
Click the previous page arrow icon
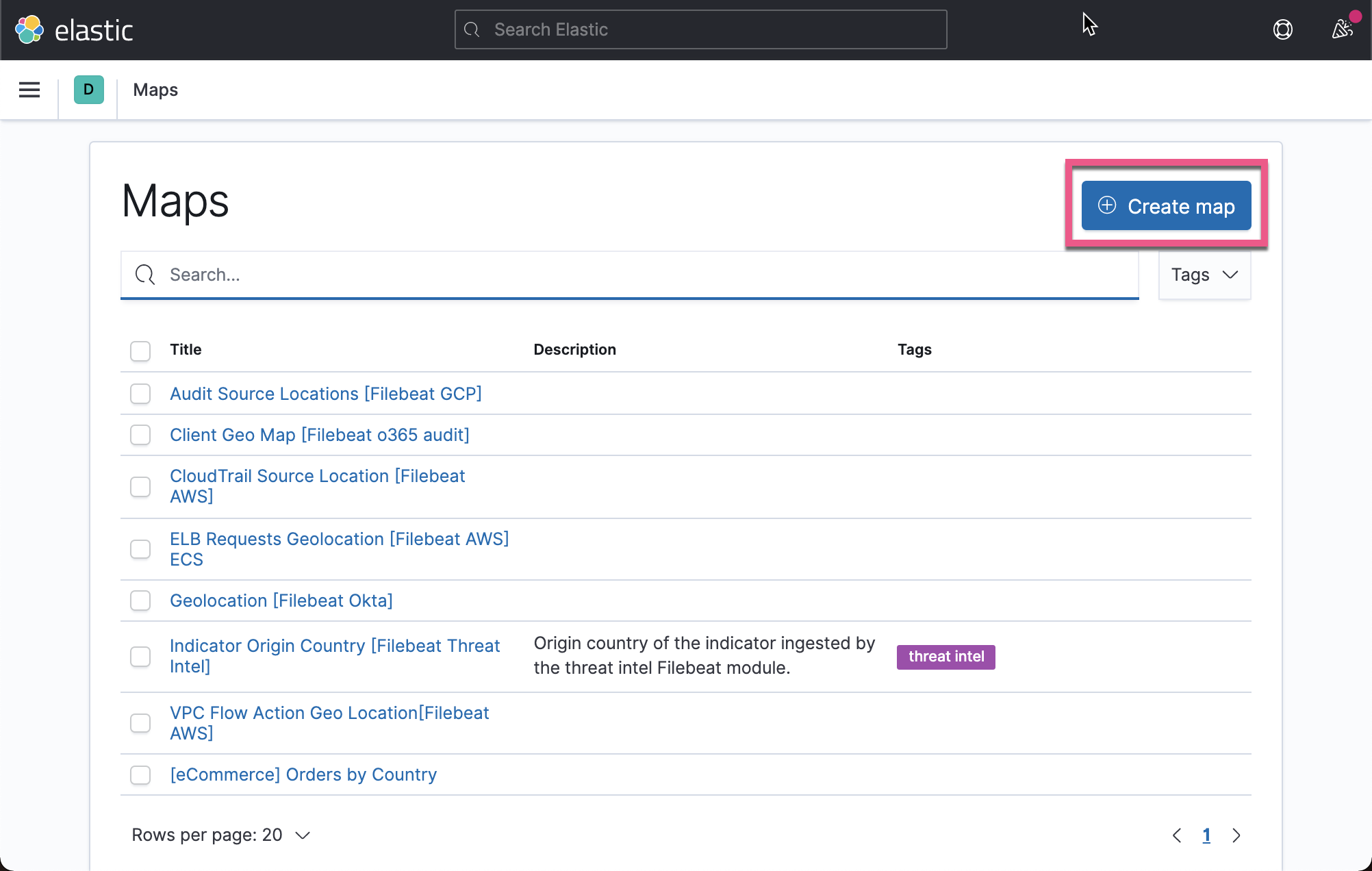(1177, 835)
